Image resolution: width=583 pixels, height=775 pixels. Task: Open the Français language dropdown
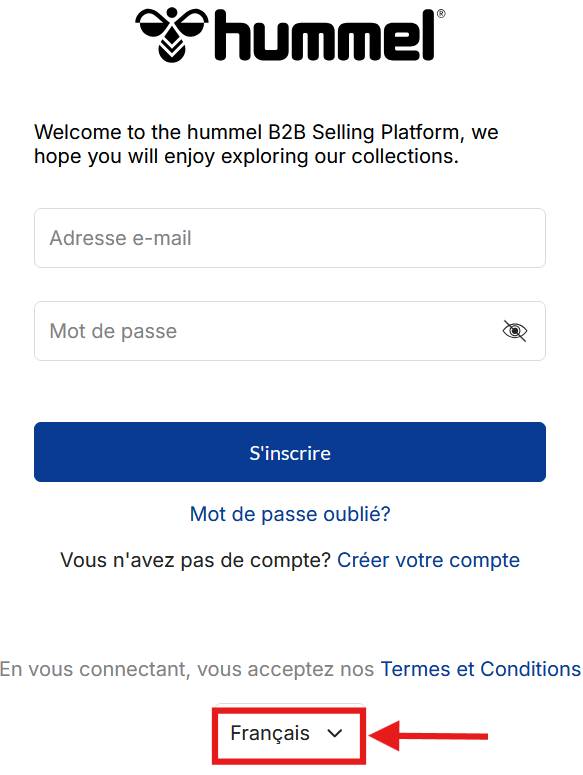289,733
